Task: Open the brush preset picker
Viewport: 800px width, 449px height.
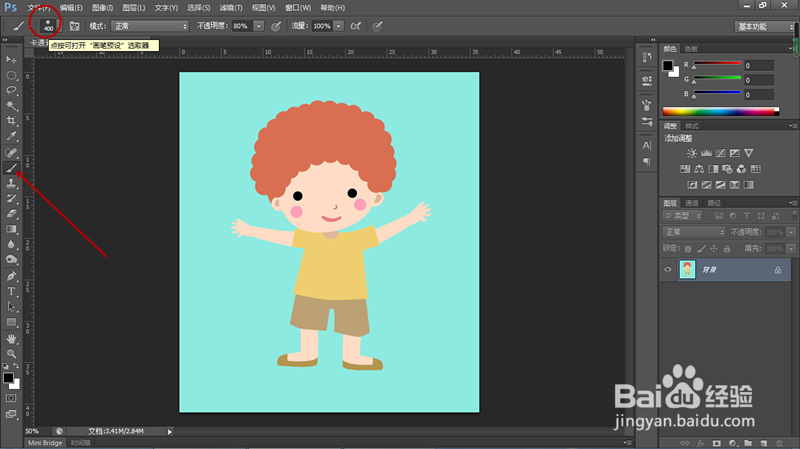Action: coord(49,26)
